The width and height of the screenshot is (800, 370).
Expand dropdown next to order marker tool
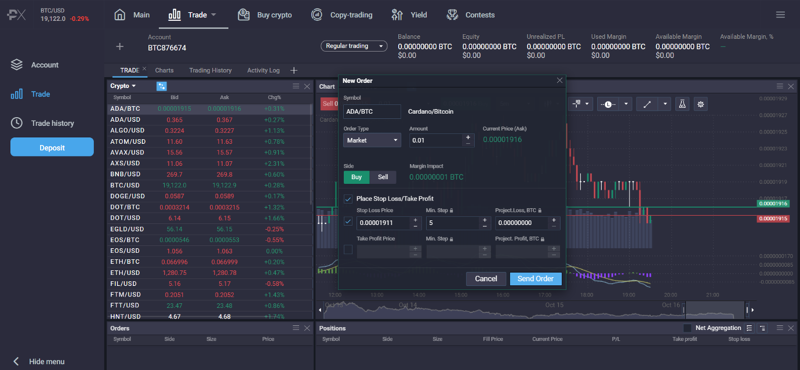point(588,104)
